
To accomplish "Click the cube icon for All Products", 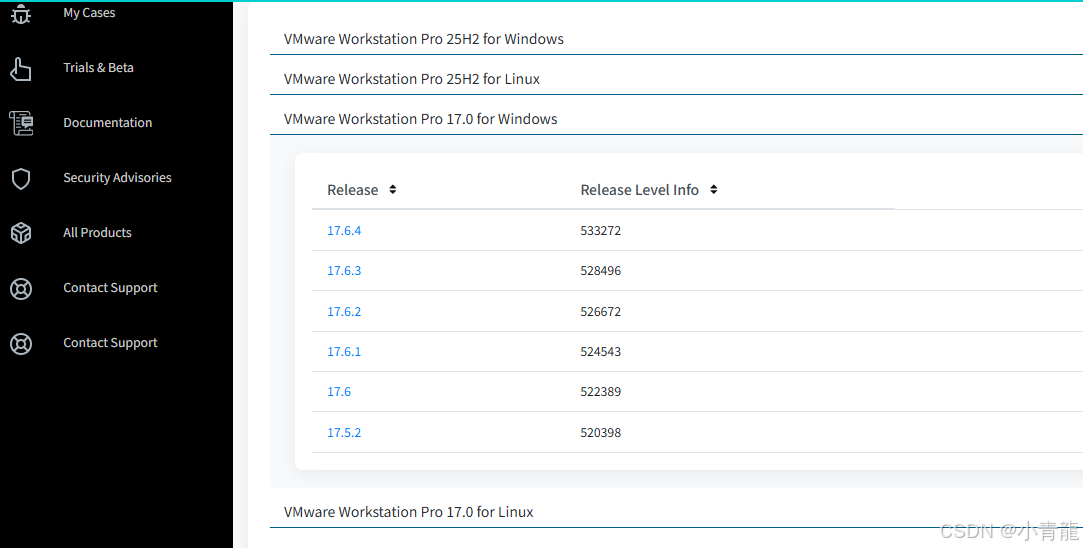I will [x=21, y=233].
